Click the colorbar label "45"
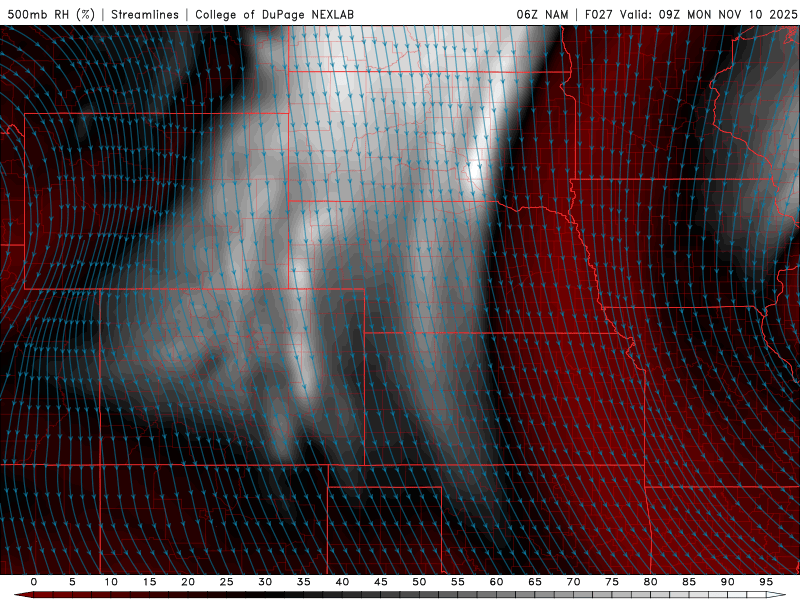800x600 pixels. click(x=381, y=582)
